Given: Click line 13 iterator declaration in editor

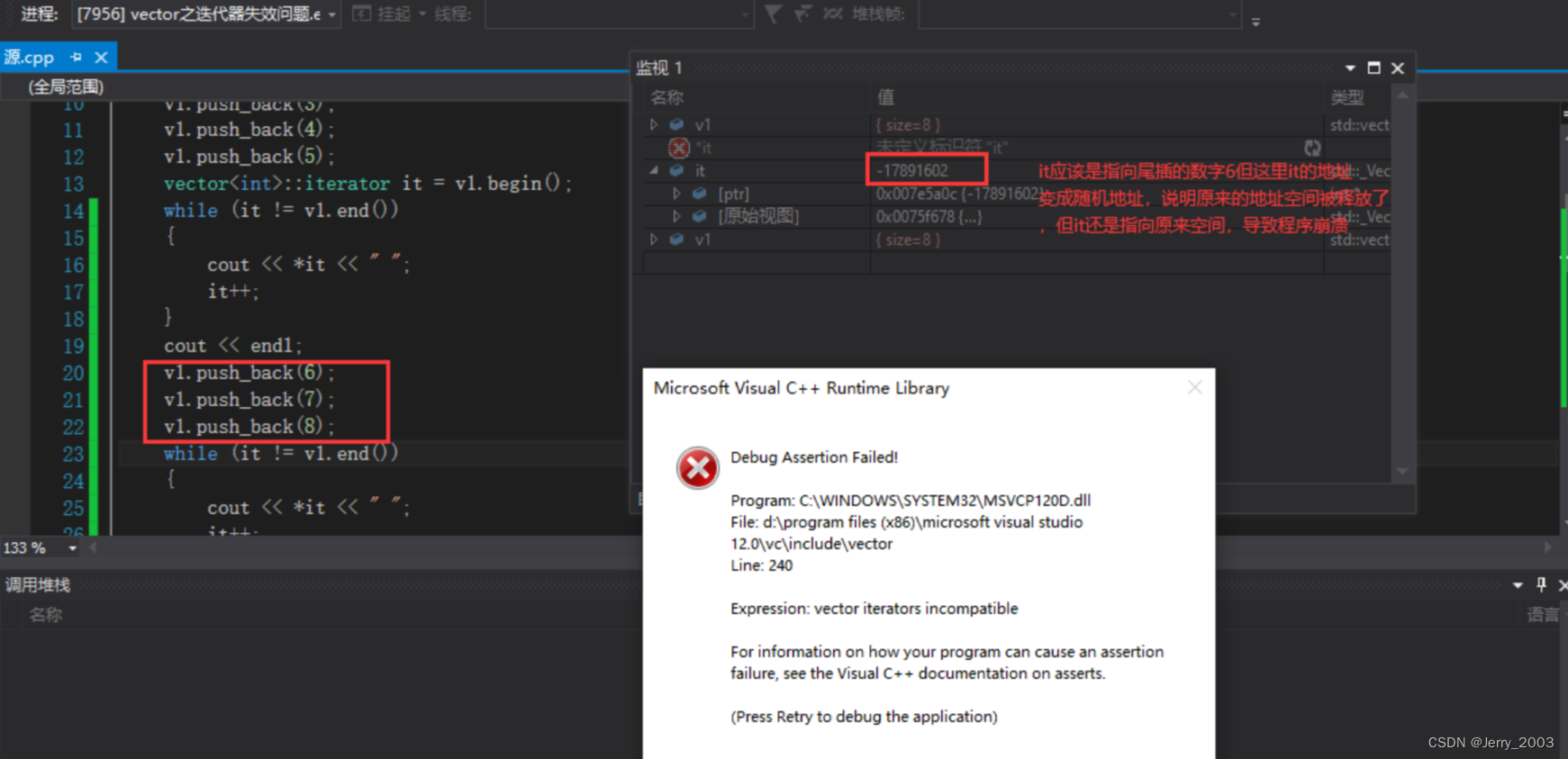Looking at the screenshot, I should pyautogui.click(x=367, y=184).
